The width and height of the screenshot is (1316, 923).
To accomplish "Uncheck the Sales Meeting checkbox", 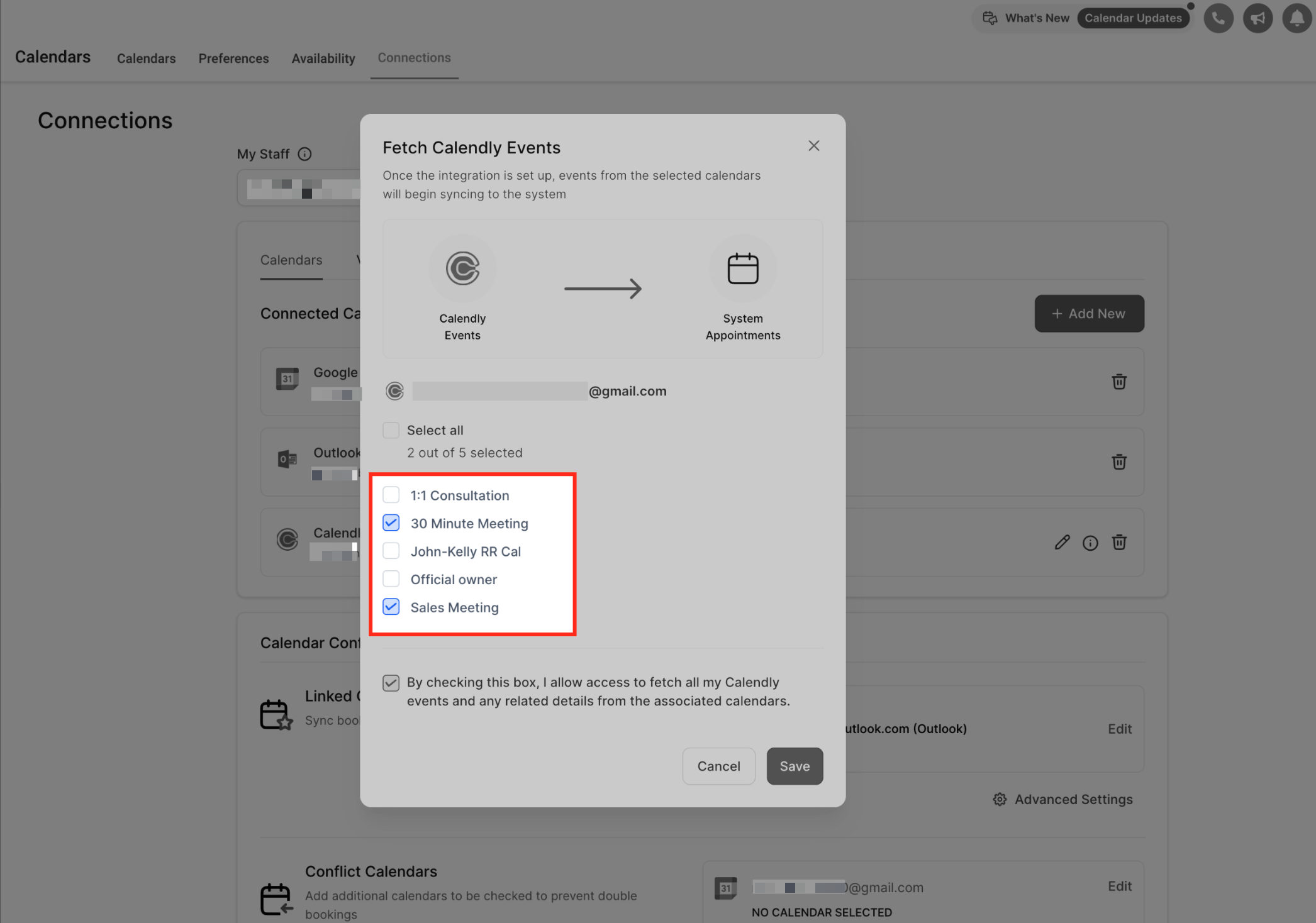I will pos(391,607).
